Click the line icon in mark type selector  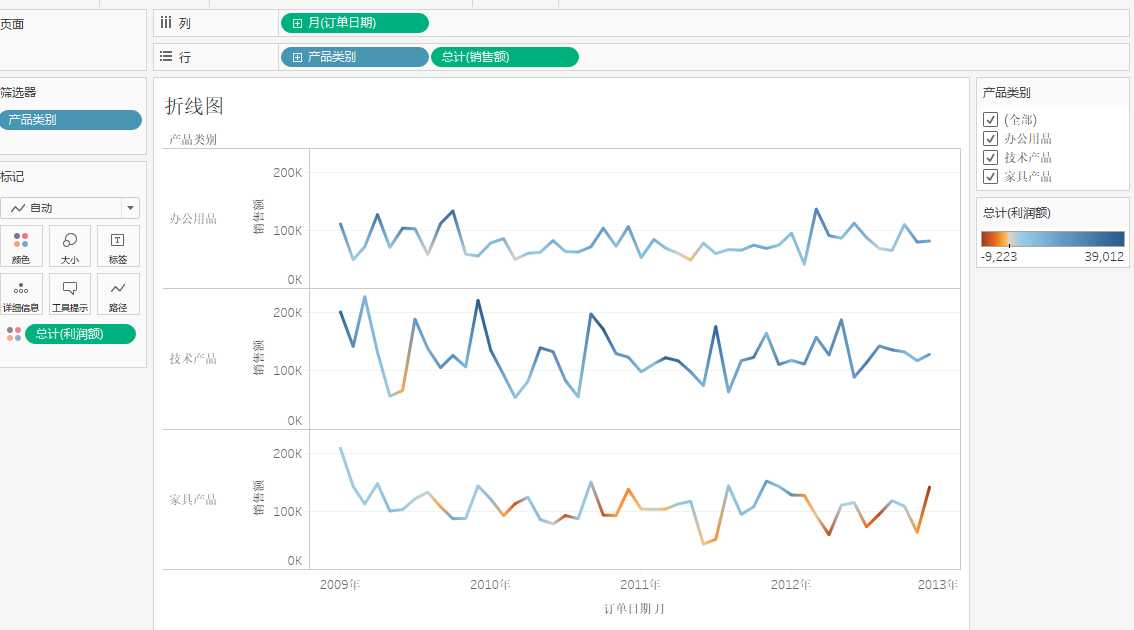point(18,208)
